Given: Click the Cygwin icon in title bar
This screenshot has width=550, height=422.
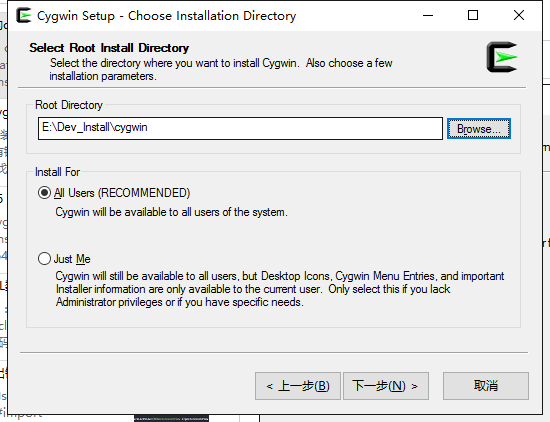Looking at the screenshot, I should [24, 15].
